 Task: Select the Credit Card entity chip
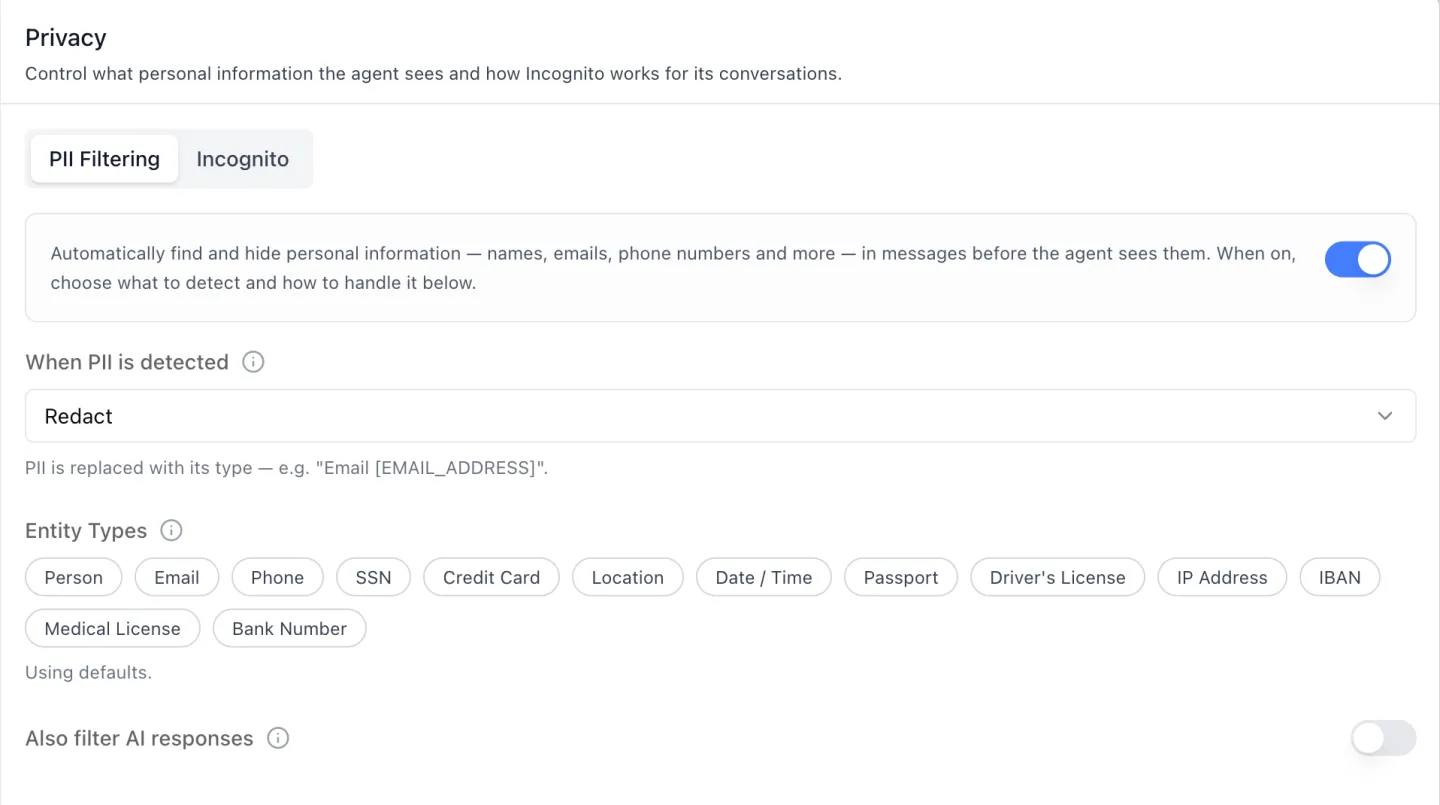coord(492,577)
